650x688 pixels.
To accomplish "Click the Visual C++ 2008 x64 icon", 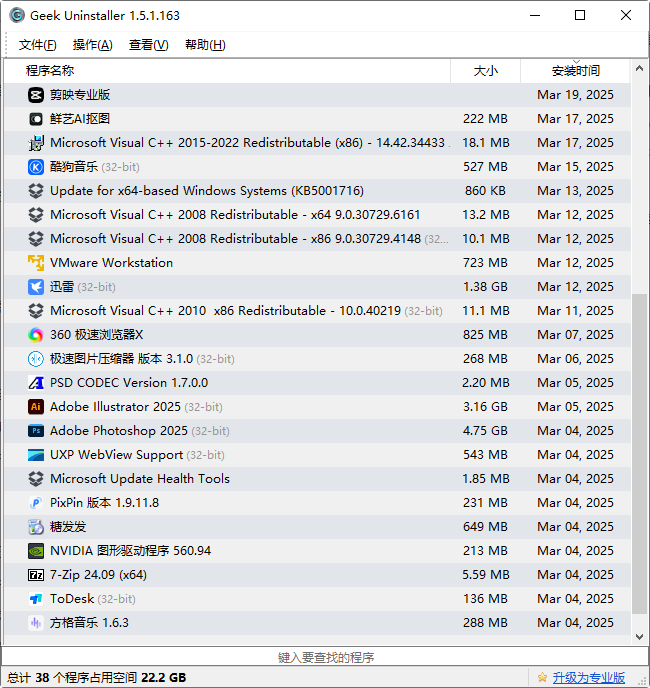I will pos(36,215).
